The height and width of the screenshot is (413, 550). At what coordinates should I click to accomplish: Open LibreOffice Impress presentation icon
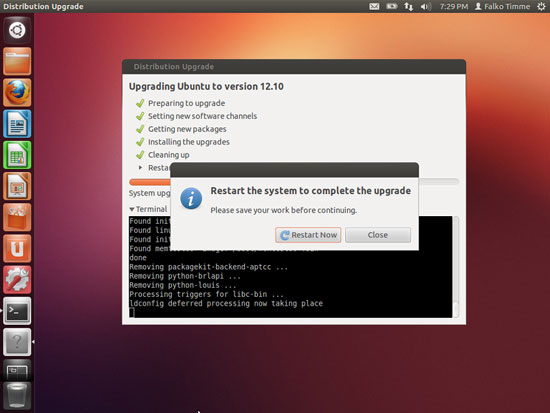[x=17, y=186]
